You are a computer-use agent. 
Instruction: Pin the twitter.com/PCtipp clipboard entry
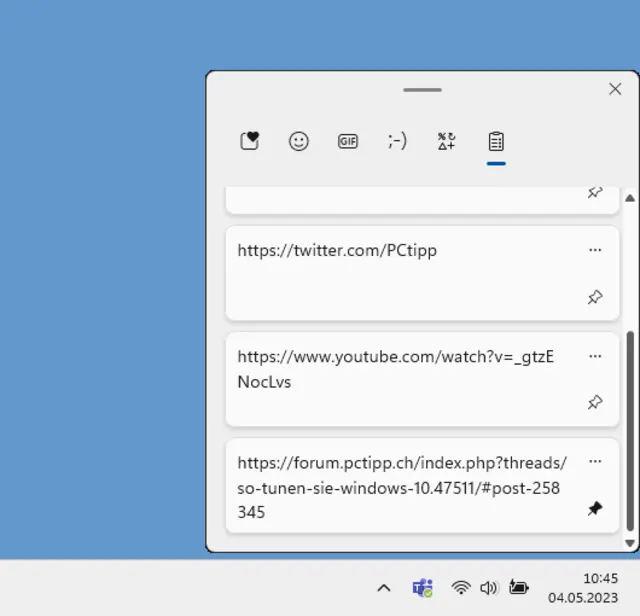[595, 297]
